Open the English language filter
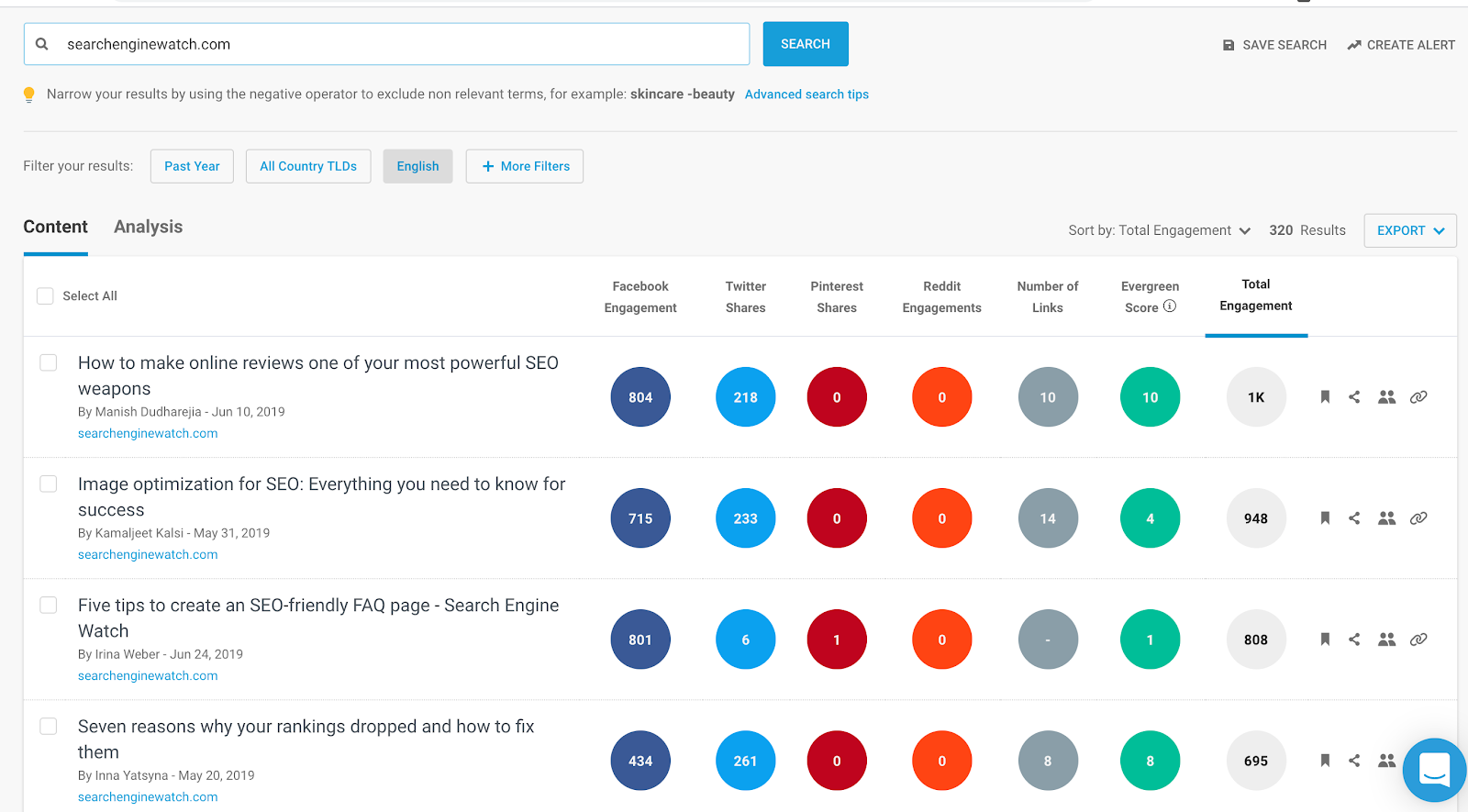1468x812 pixels. pyautogui.click(x=417, y=166)
